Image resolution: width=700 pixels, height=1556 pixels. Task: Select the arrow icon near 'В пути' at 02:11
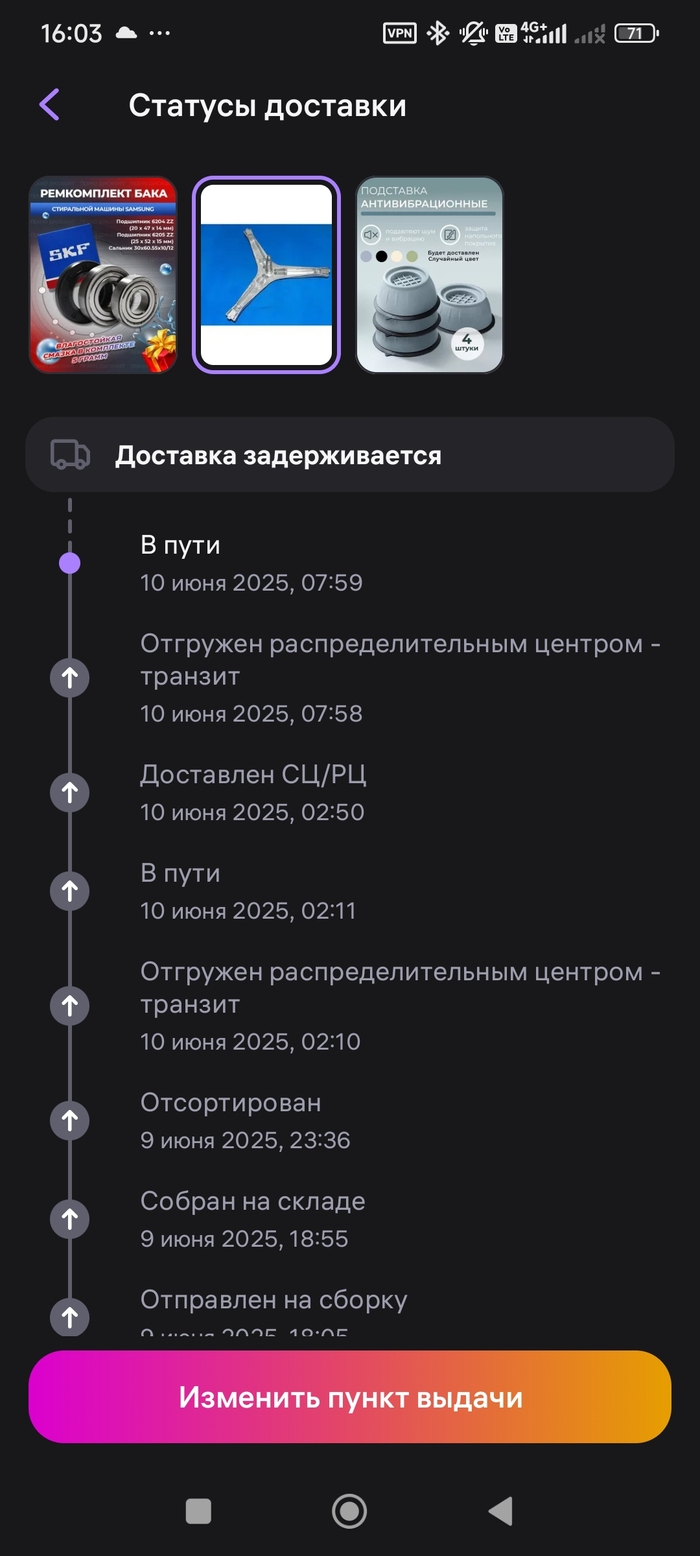point(69,890)
